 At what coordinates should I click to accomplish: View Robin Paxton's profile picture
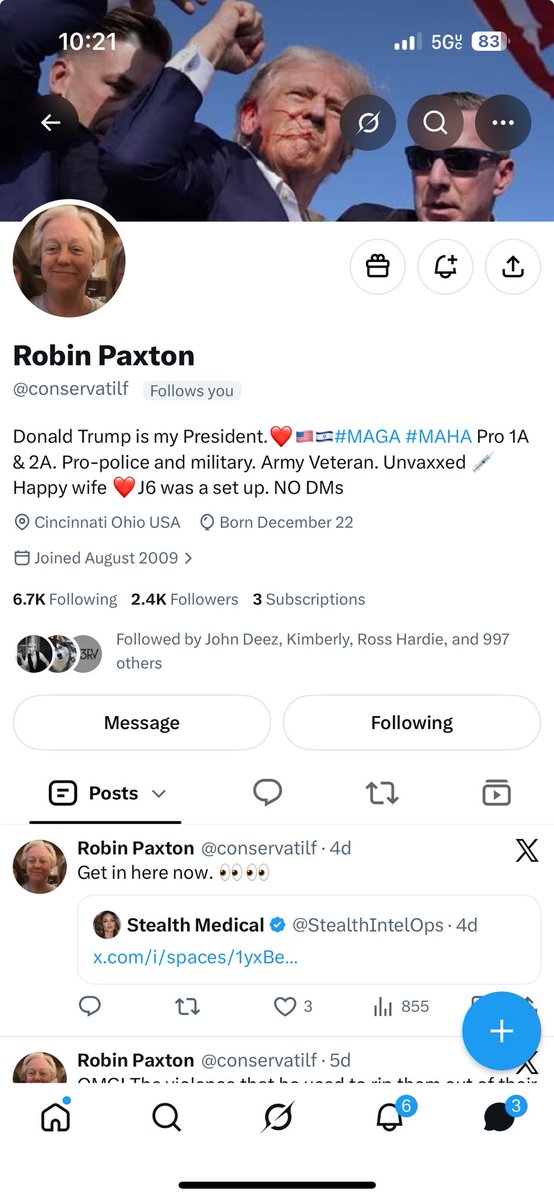click(69, 261)
